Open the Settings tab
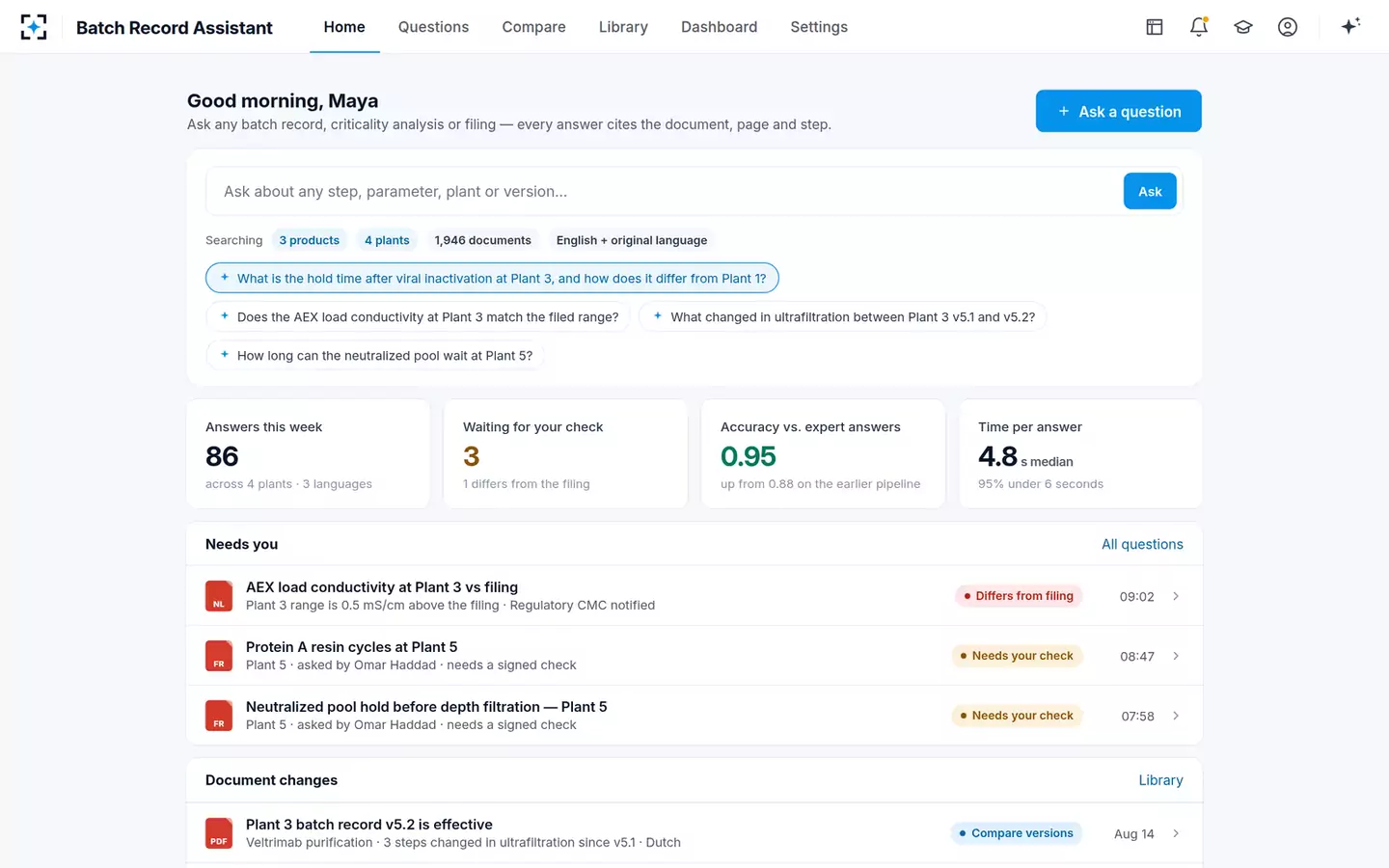1389x868 pixels. click(819, 27)
